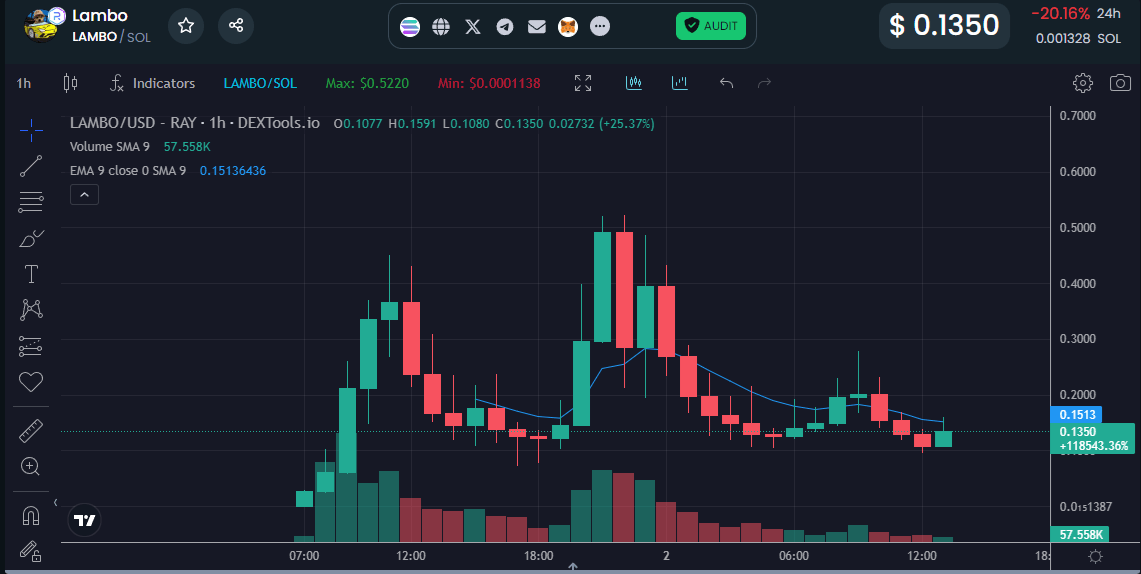Toggle the magnet snap mode

[x=31, y=516]
